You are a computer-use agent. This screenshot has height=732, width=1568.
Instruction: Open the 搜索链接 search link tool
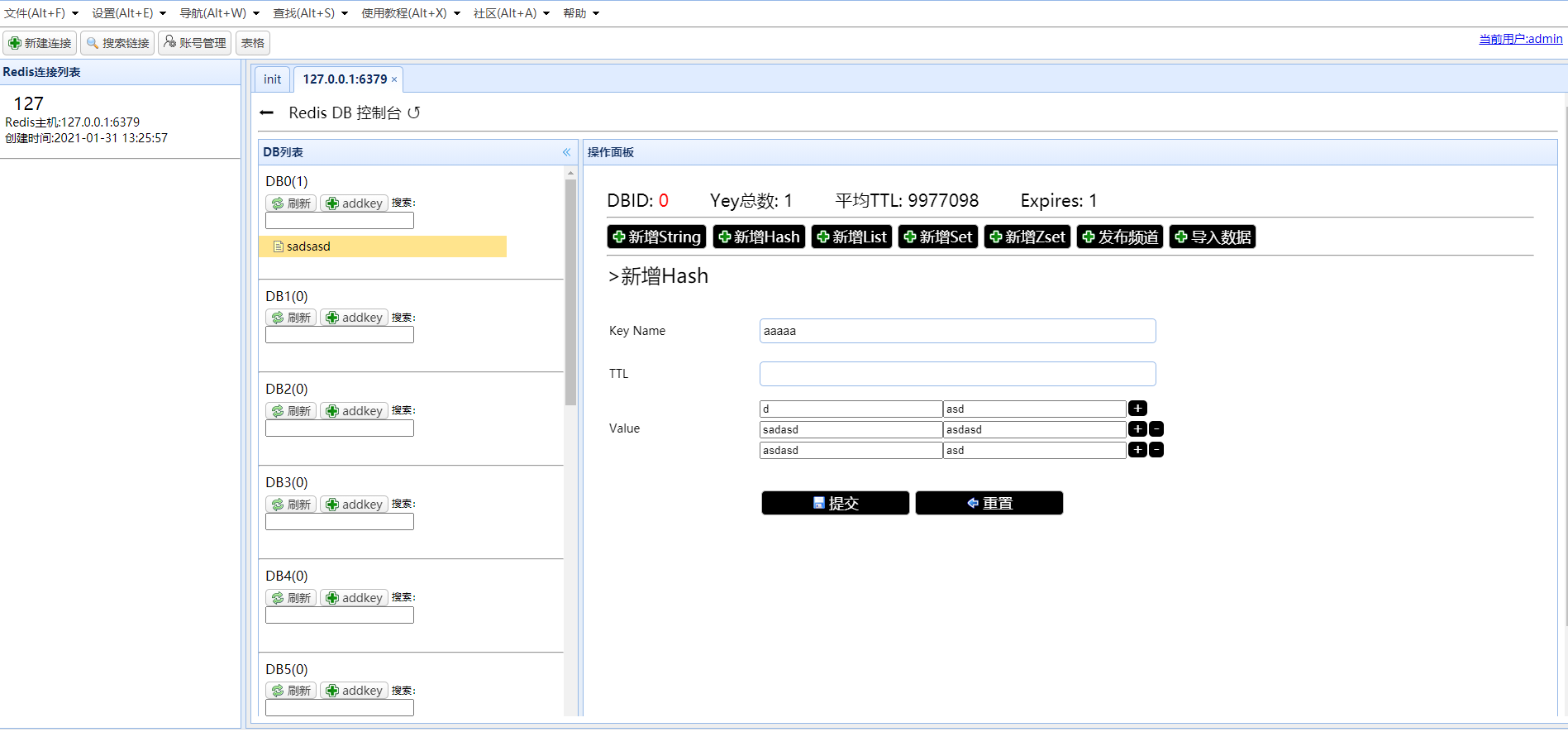[x=117, y=43]
